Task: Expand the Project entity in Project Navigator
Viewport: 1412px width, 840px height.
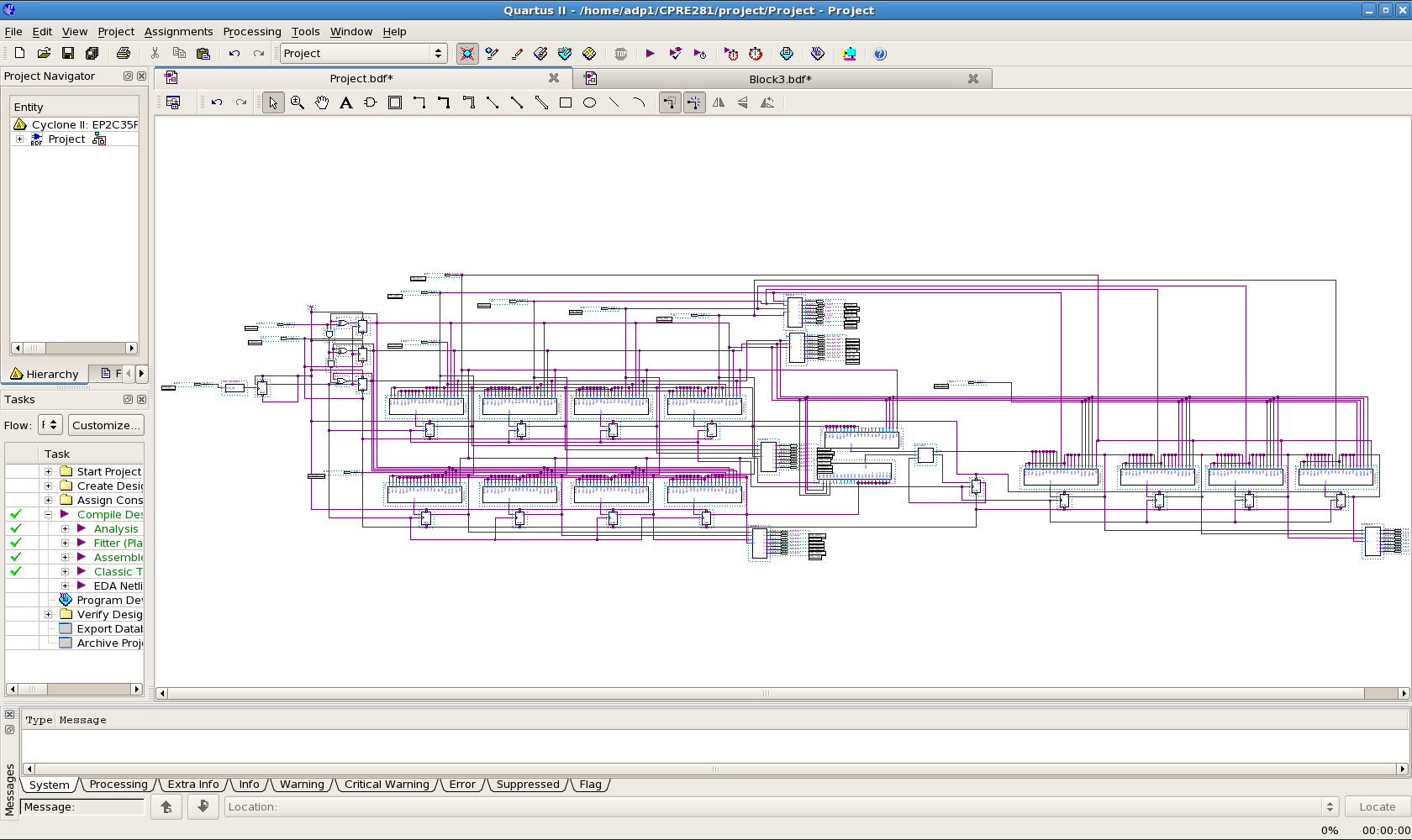Action: (19, 139)
